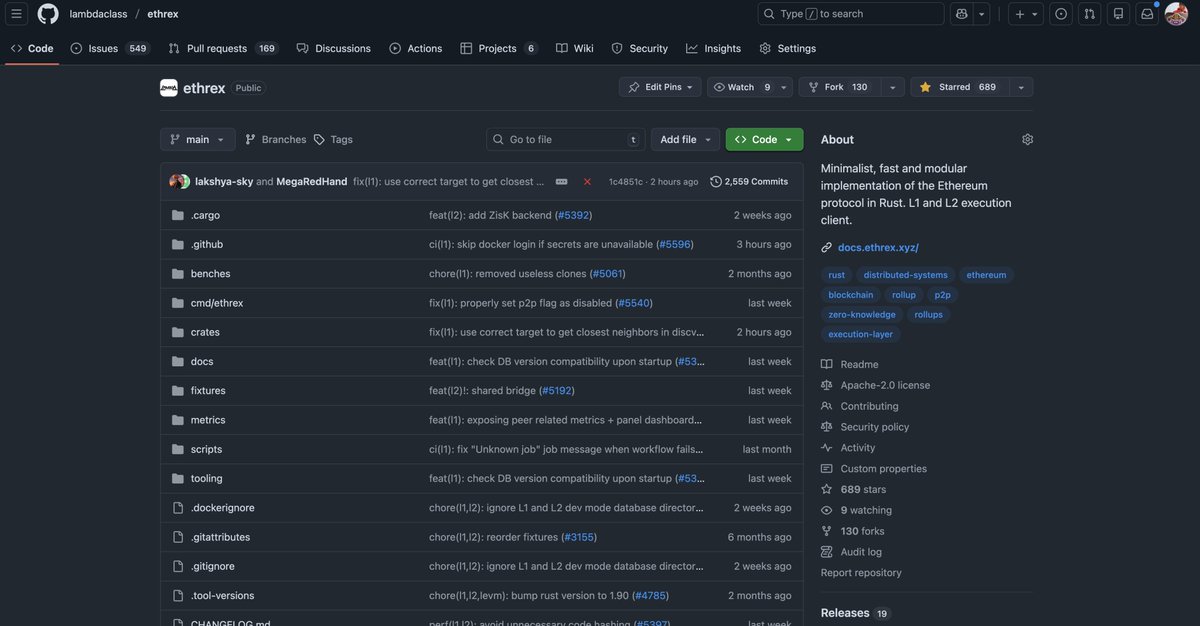Switch to the Issues tab

click(x=110, y=48)
